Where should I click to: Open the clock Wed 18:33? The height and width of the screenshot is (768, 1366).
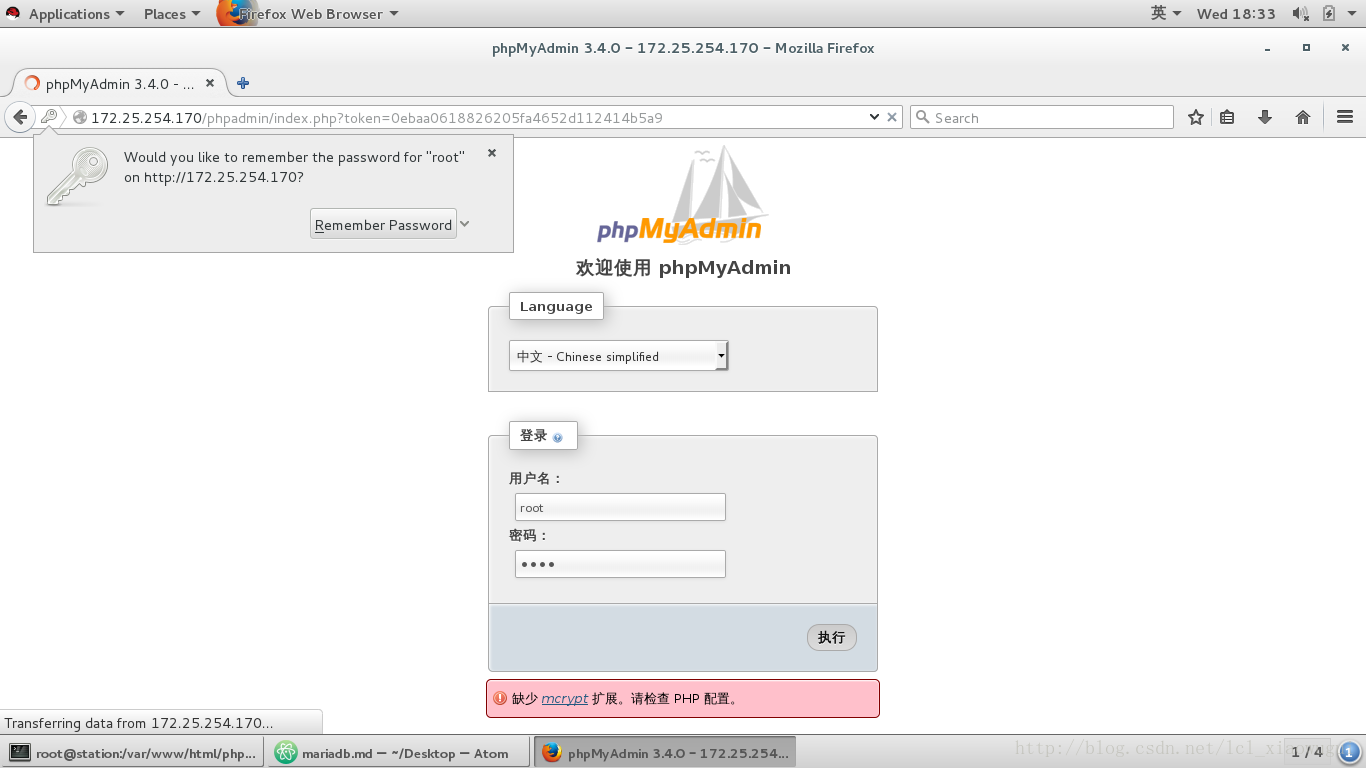pos(1236,14)
